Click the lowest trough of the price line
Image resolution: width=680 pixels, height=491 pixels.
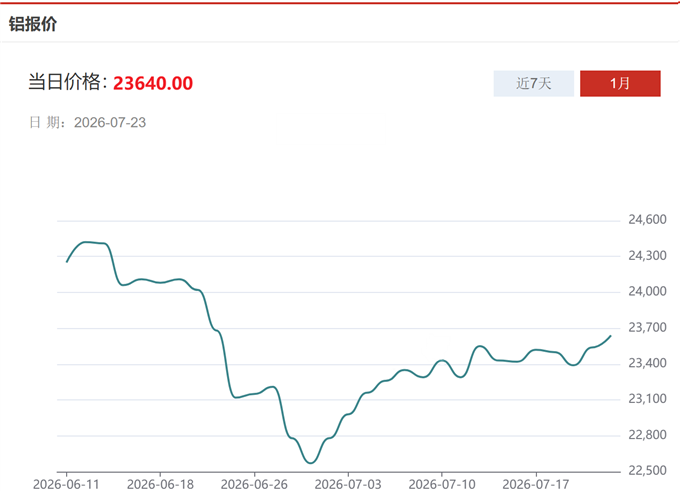pyautogui.click(x=311, y=463)
